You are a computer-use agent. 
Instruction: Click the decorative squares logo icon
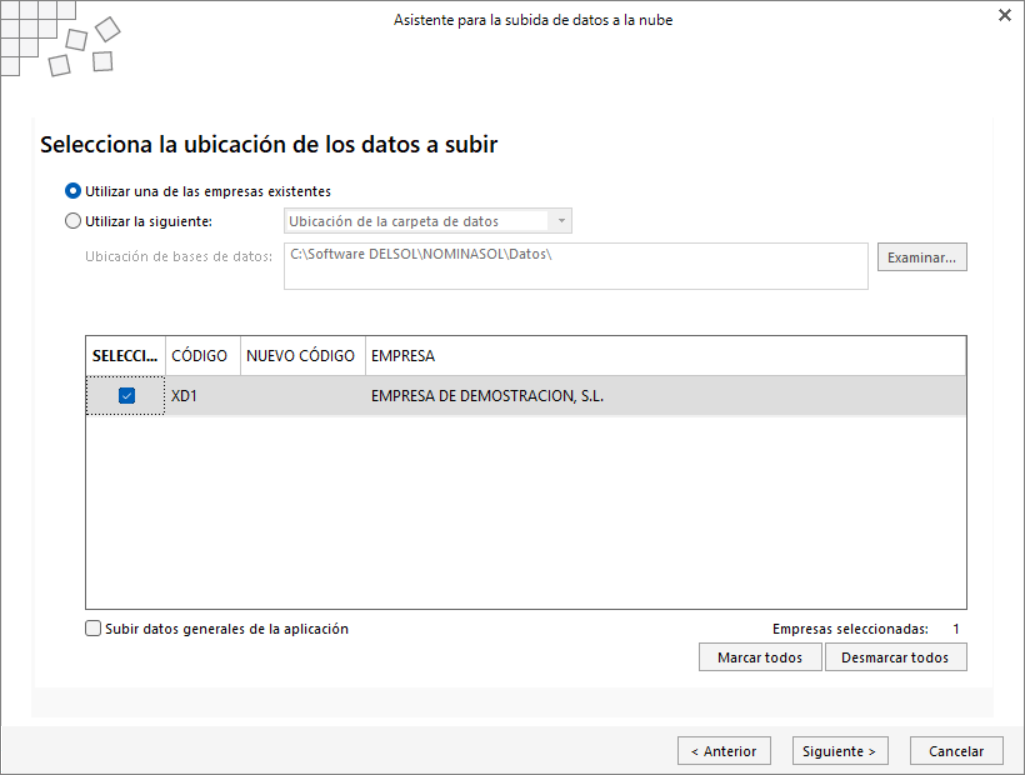tap(61, 39)
